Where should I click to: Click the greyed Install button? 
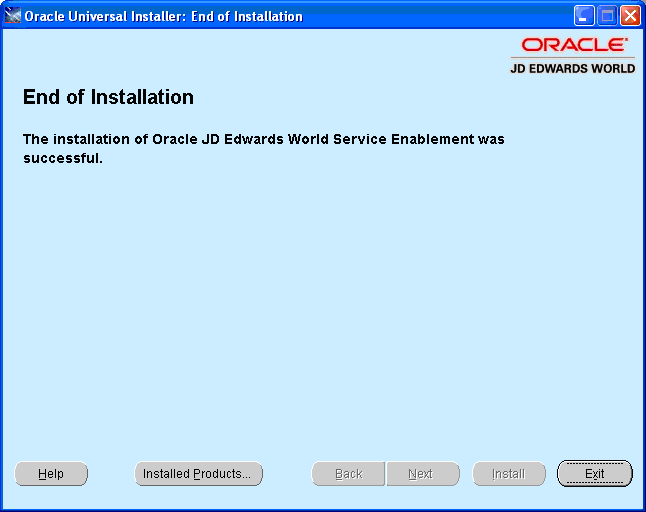click(509, 474)
